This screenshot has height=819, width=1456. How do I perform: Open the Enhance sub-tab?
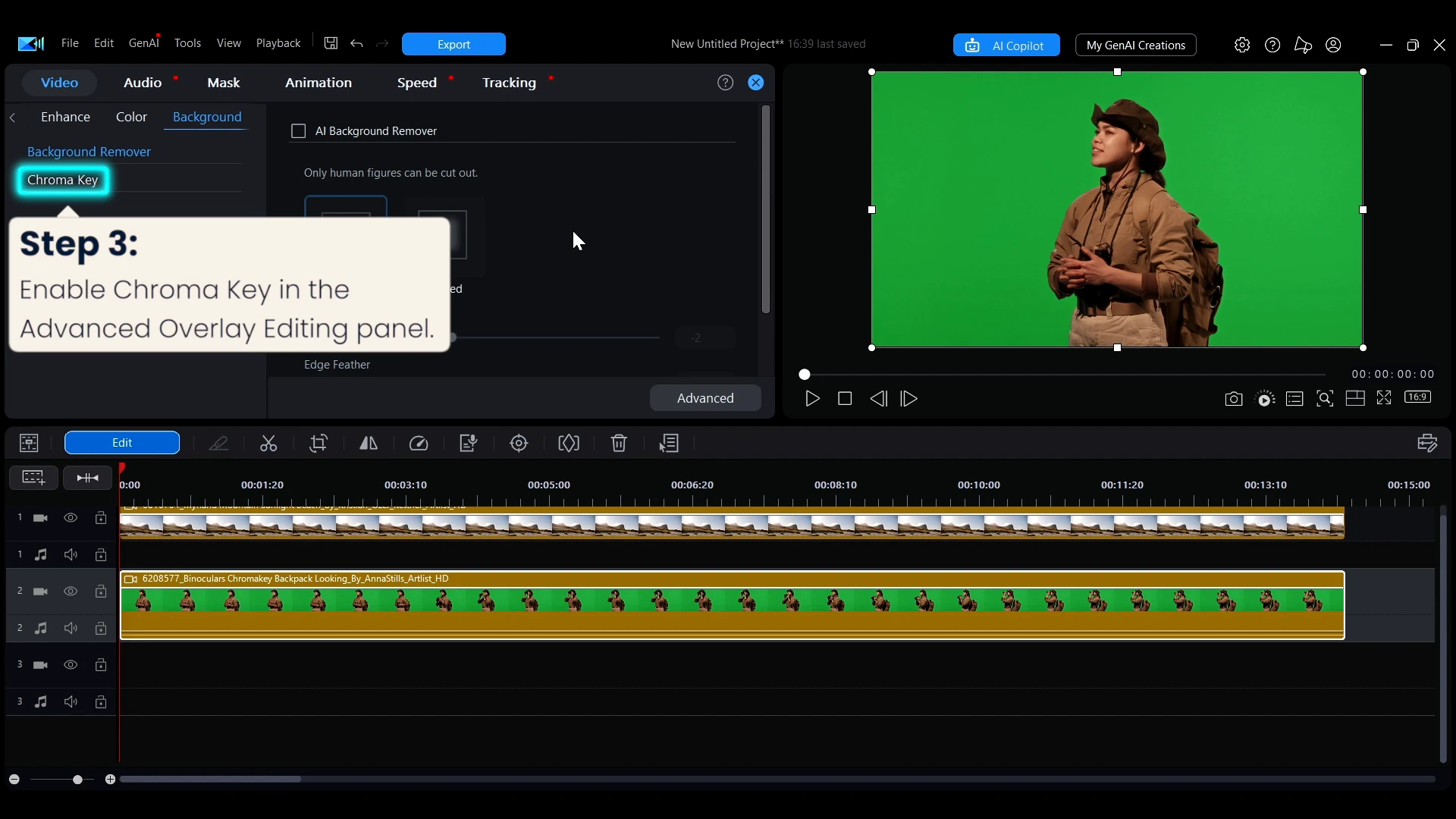[65, 117]
